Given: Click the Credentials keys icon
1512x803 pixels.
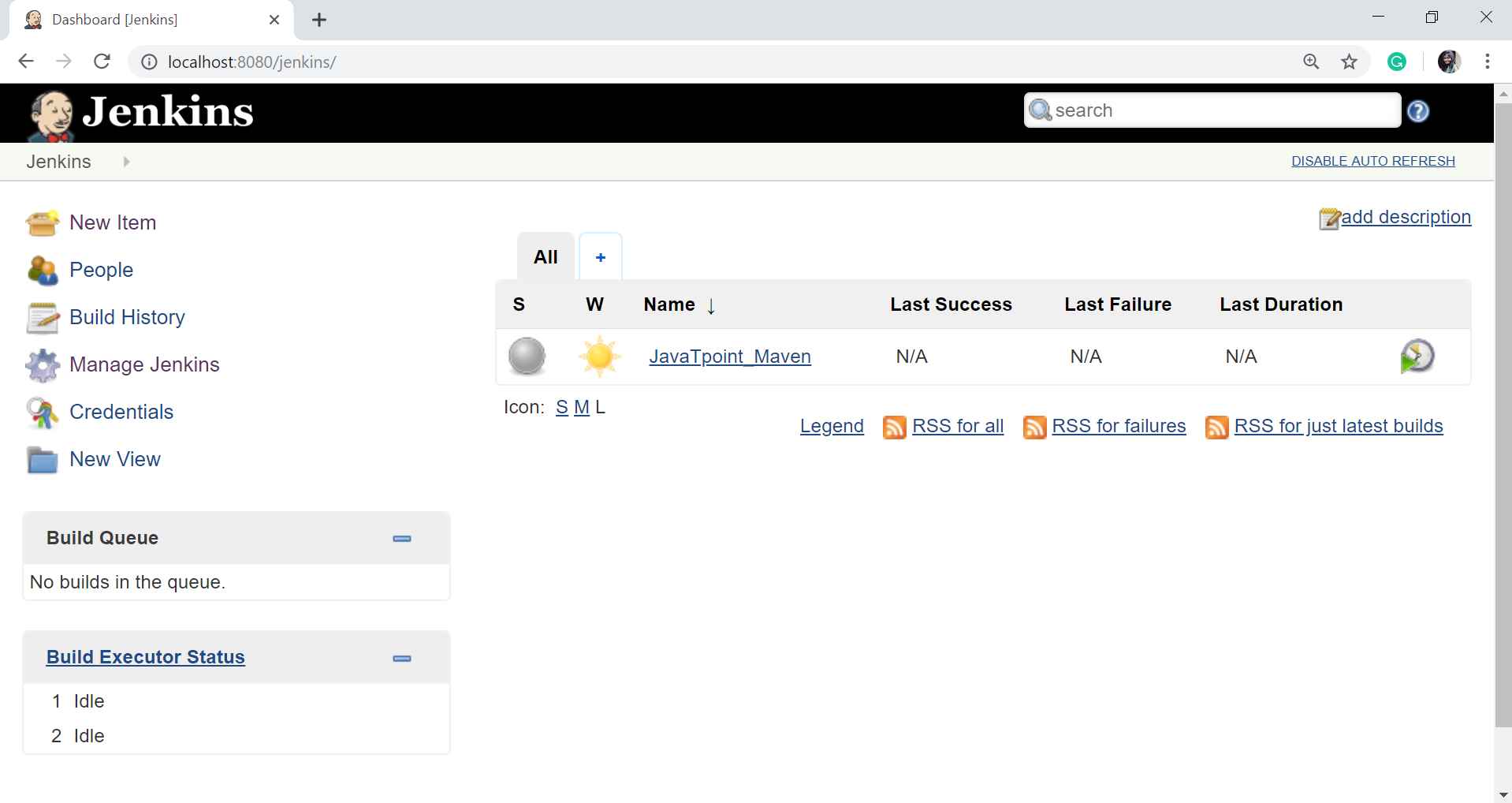Looking at the screenshot, I should click(43, 413).
